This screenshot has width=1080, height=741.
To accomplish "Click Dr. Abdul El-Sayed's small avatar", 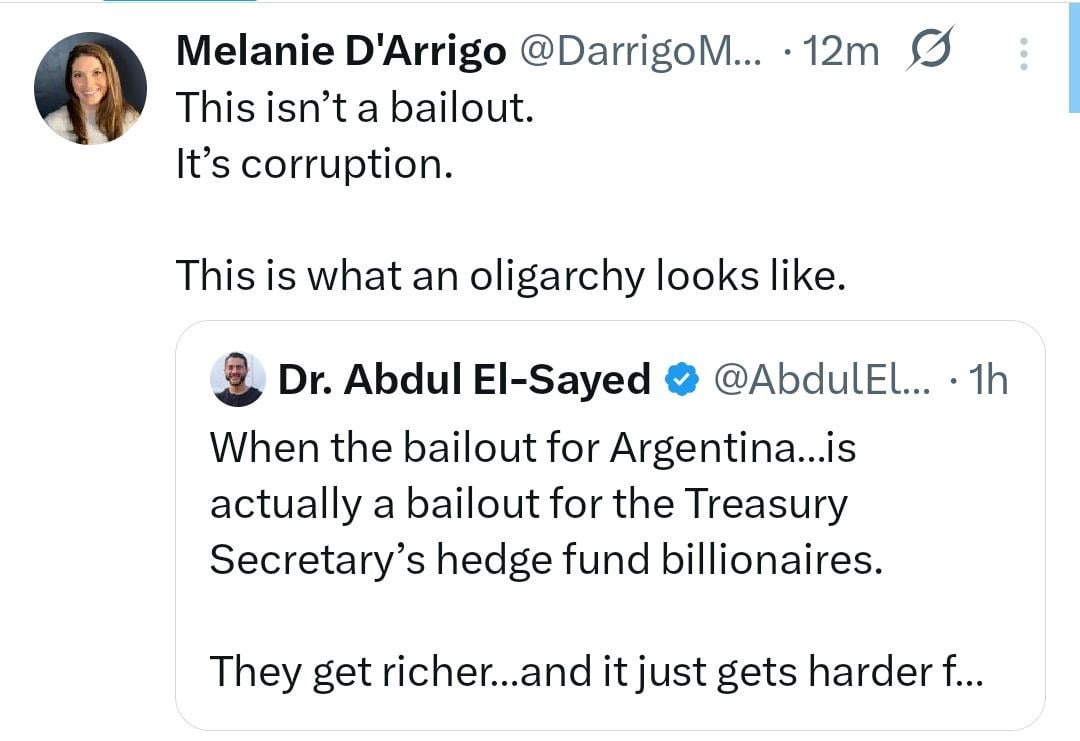I will 238,379.
